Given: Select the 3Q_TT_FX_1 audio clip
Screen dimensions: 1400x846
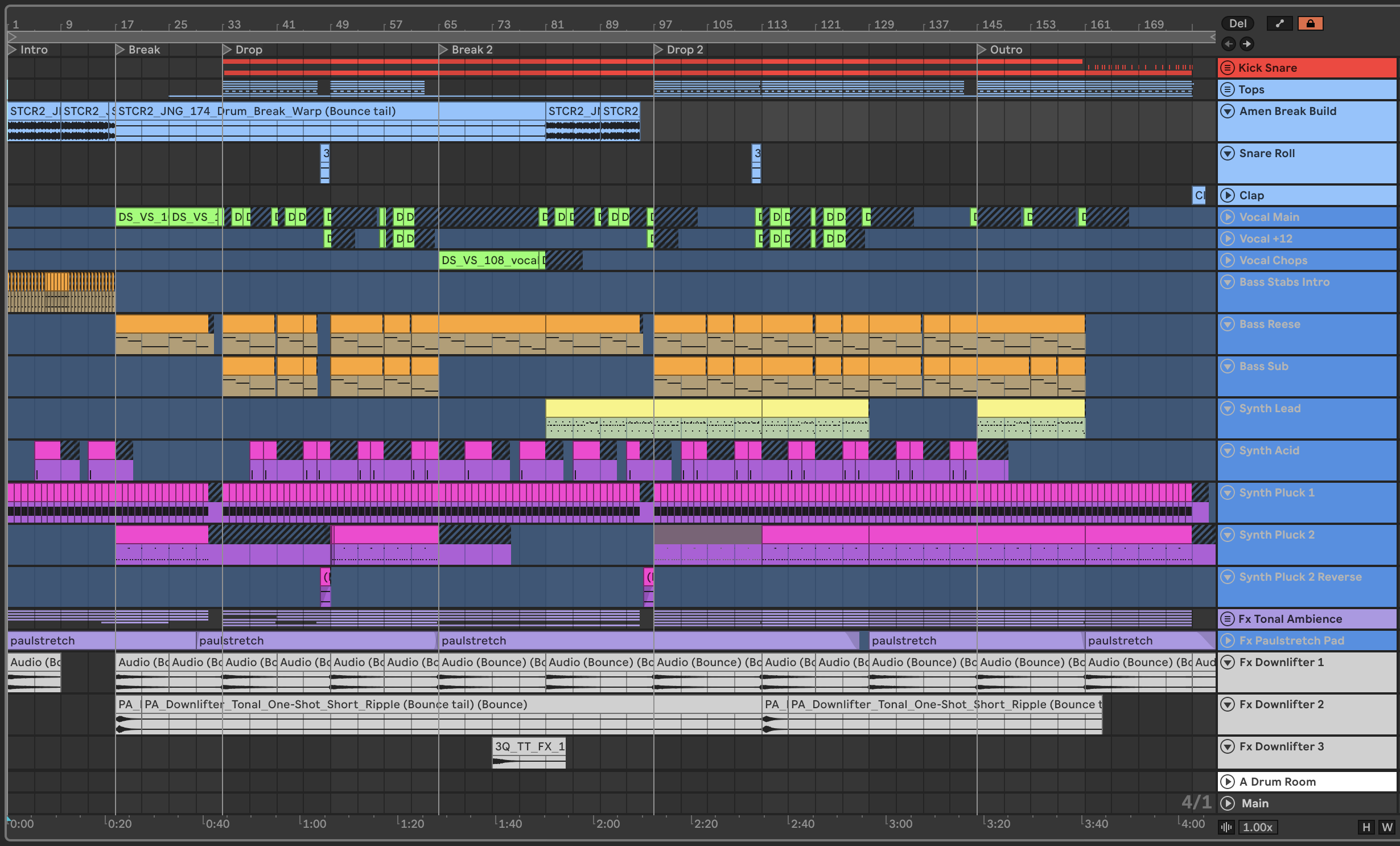Looking at the screenshot, I should tap(529, 746).
